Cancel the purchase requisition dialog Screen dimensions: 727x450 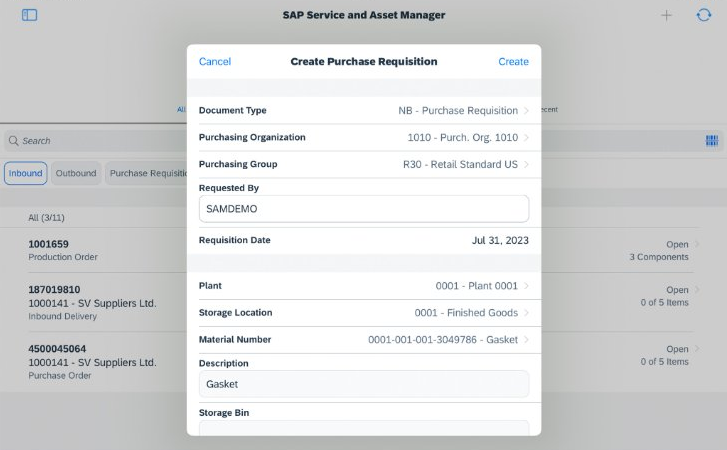click(x=215, y=62)
